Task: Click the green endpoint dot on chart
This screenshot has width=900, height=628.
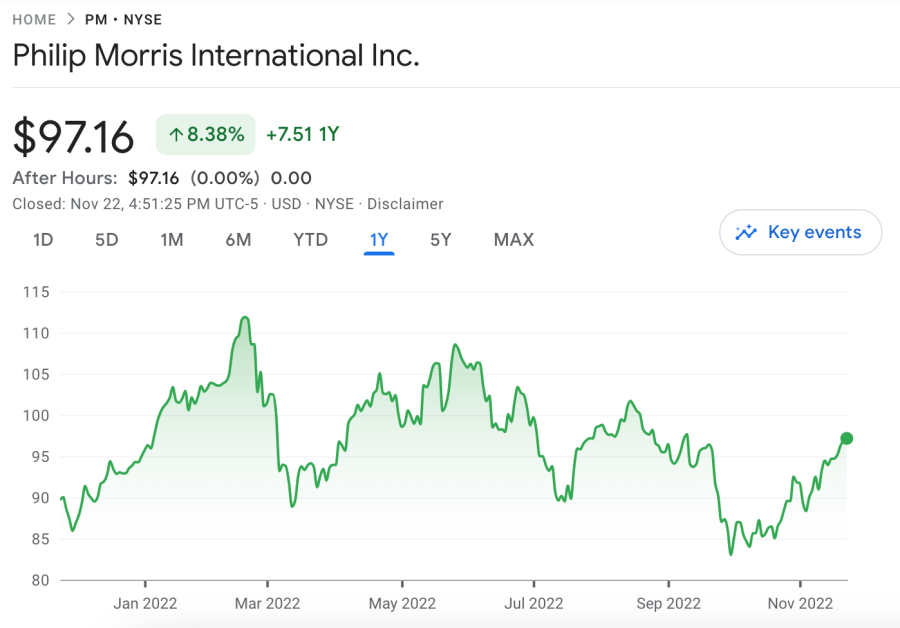Action: [847, 438]
